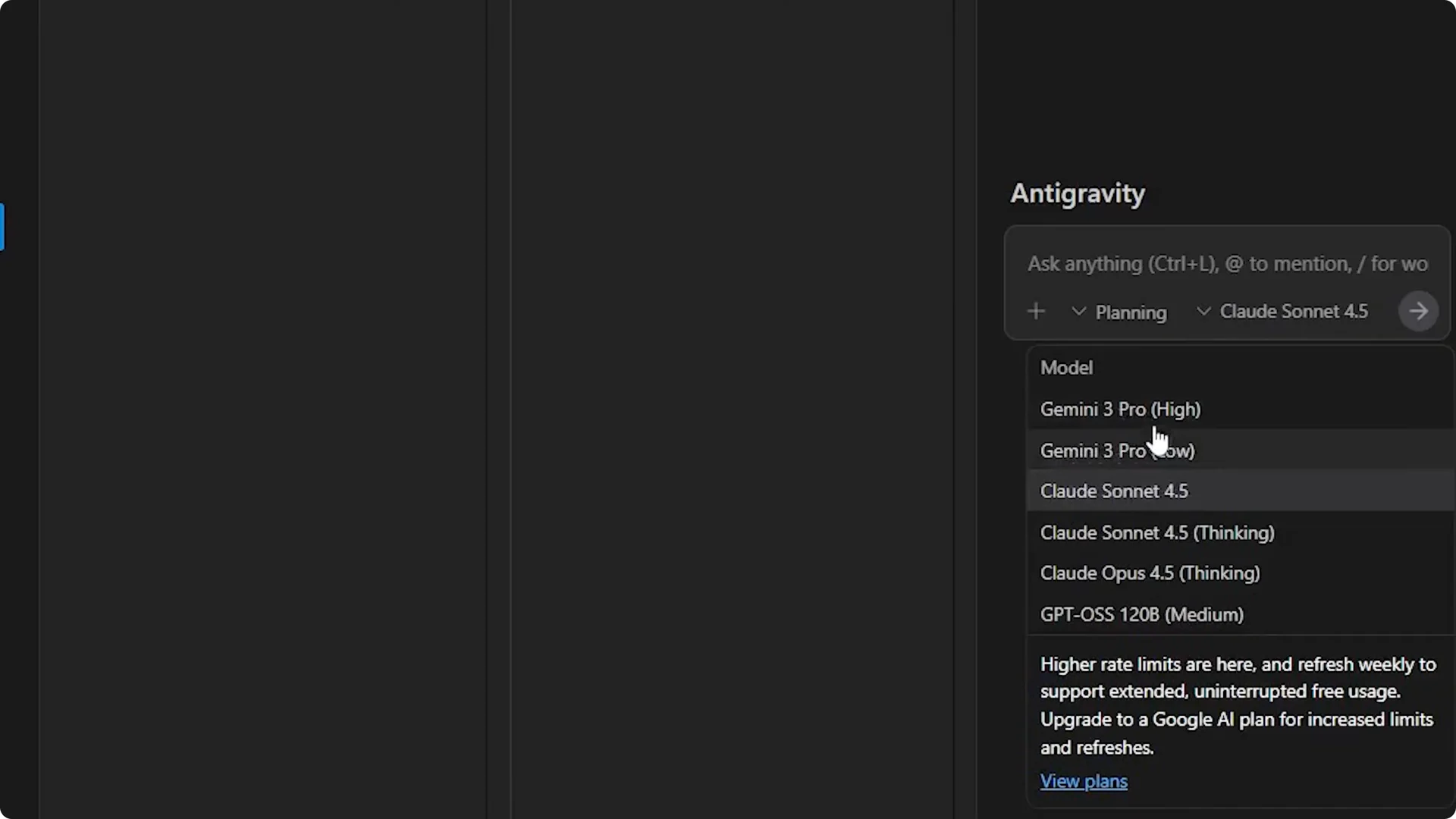Screen dimensions: 1456x819
Task: Select Gemini 3 Pro (High) model
Action: [x=1120, y=409]
